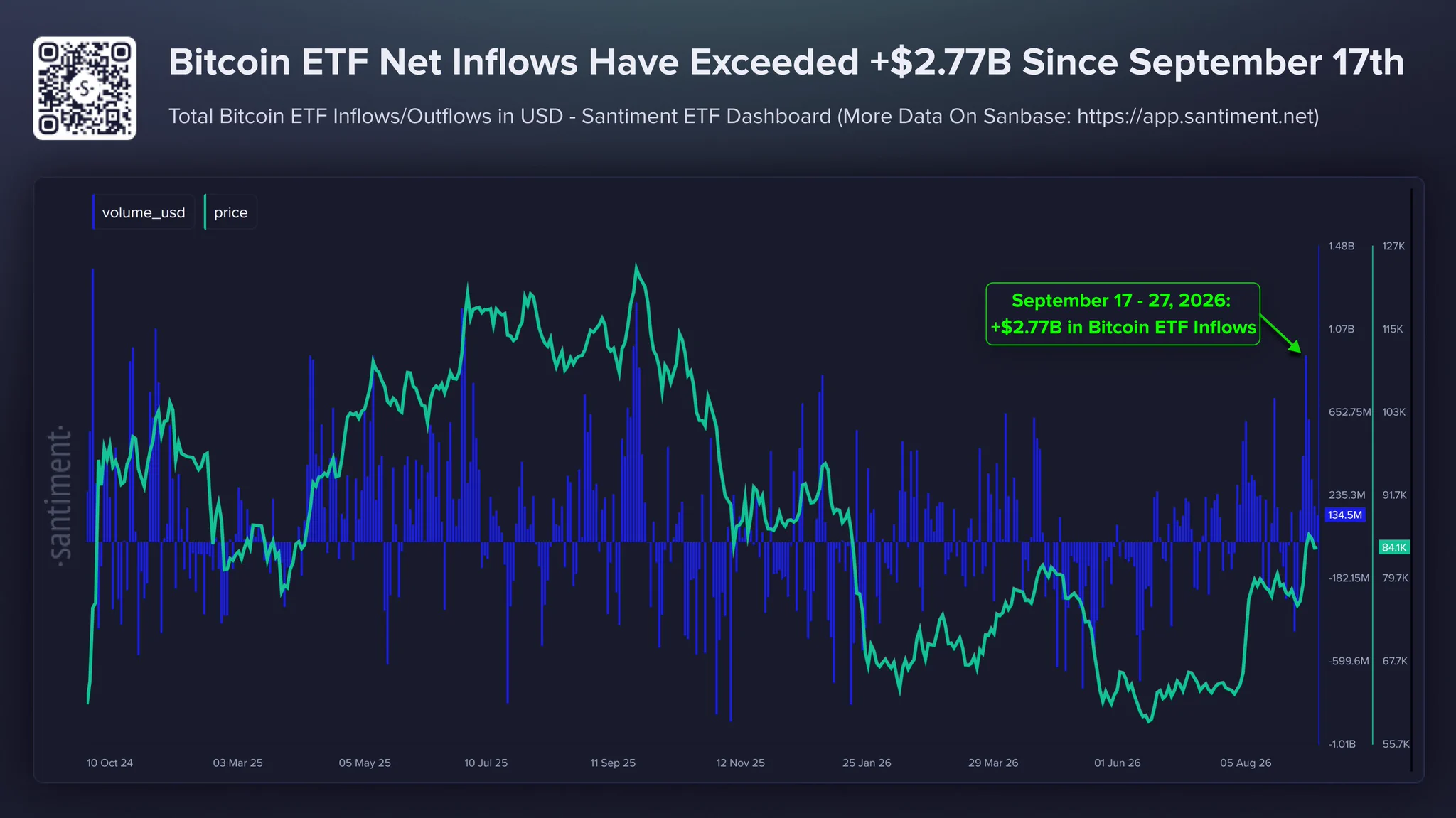
Task: Click the 05 May 25 date label
Action: pos(365,763)
